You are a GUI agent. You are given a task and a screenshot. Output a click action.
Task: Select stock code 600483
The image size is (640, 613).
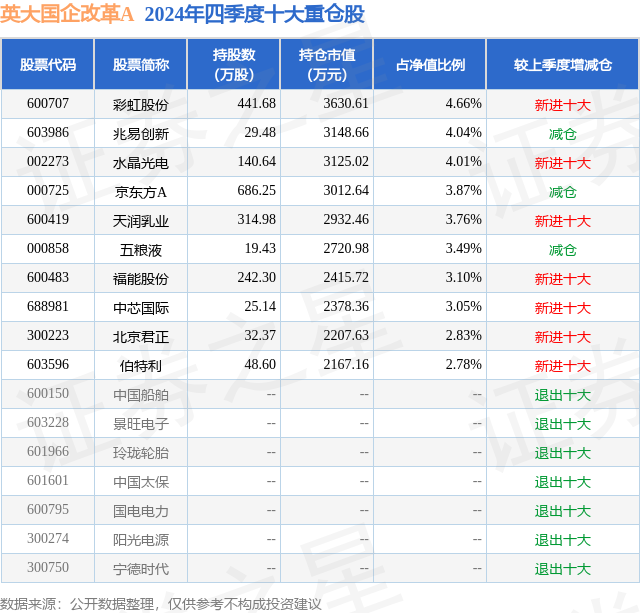point(48,277)
